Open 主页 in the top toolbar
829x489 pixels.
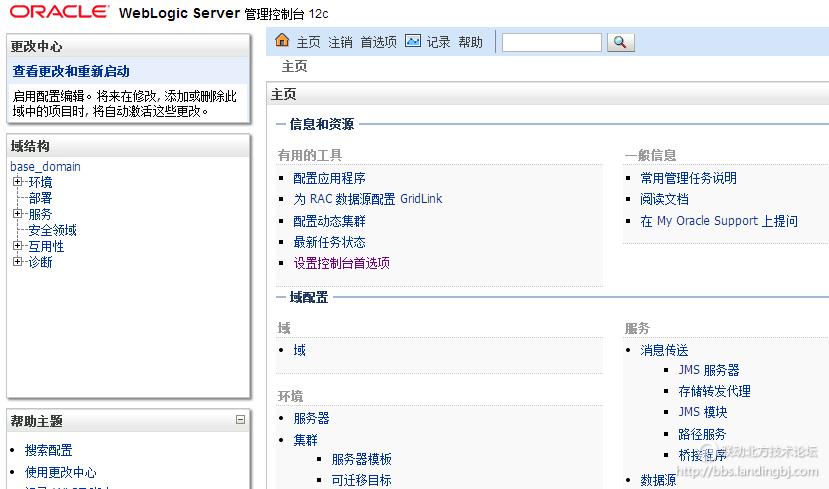308,42
